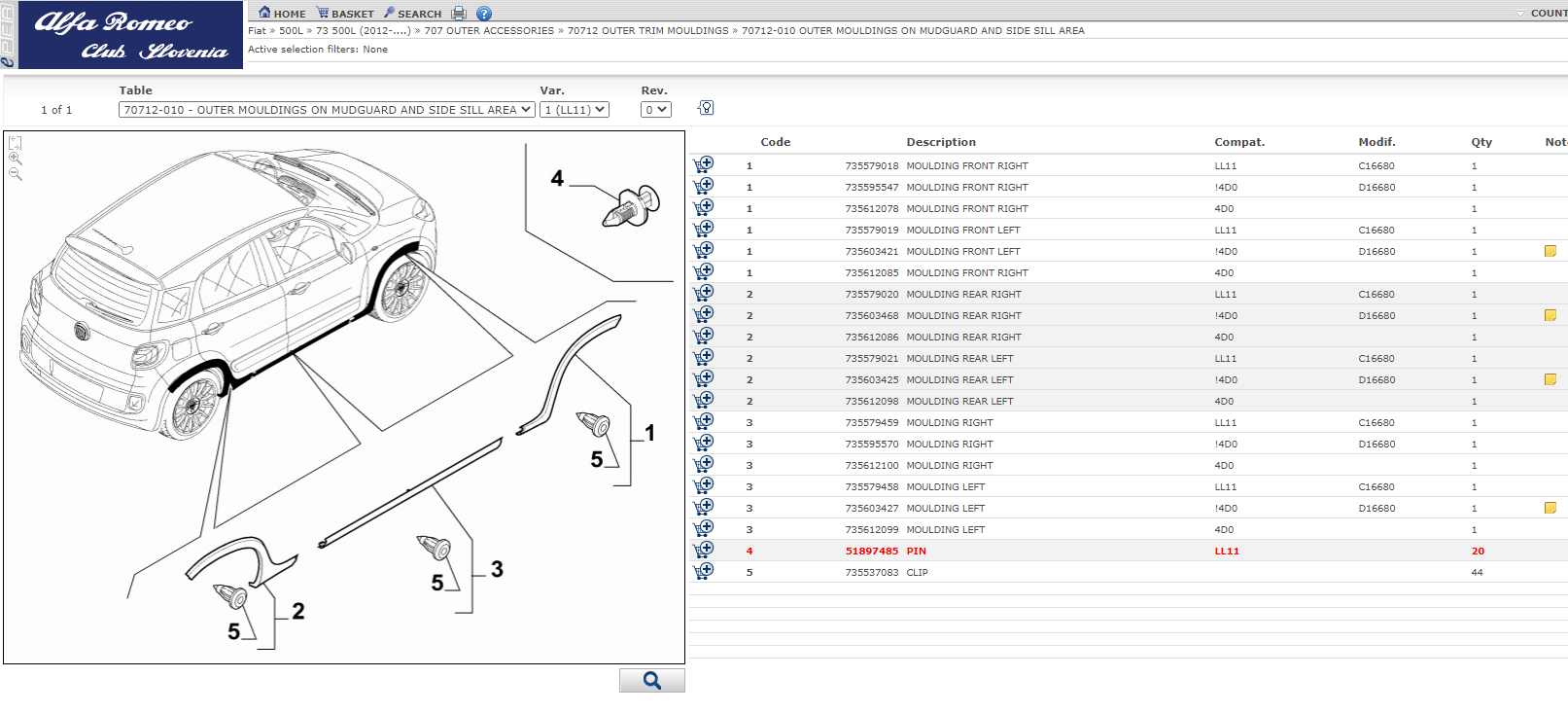Open the Table selection dropdown

(327, 110)
